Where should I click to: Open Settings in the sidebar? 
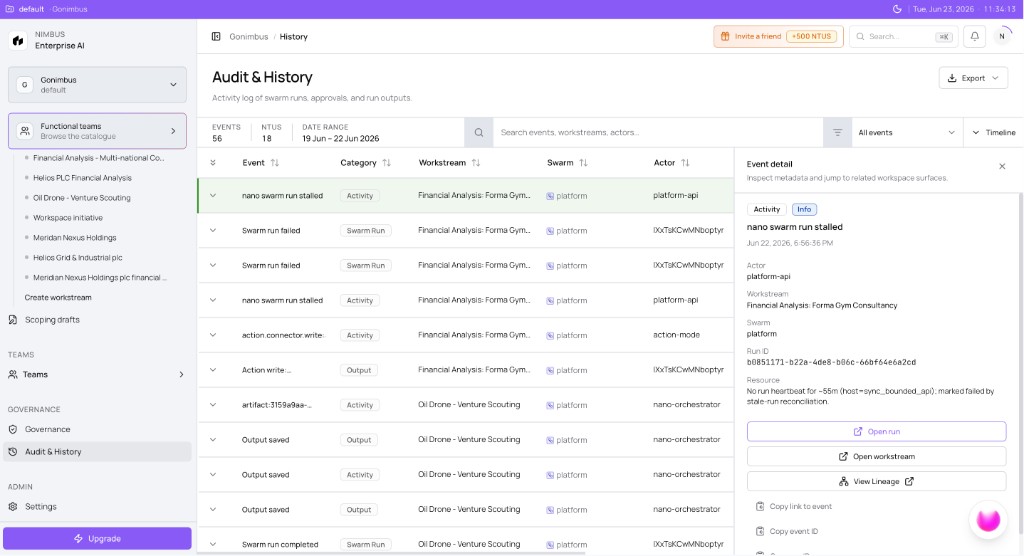97,506
